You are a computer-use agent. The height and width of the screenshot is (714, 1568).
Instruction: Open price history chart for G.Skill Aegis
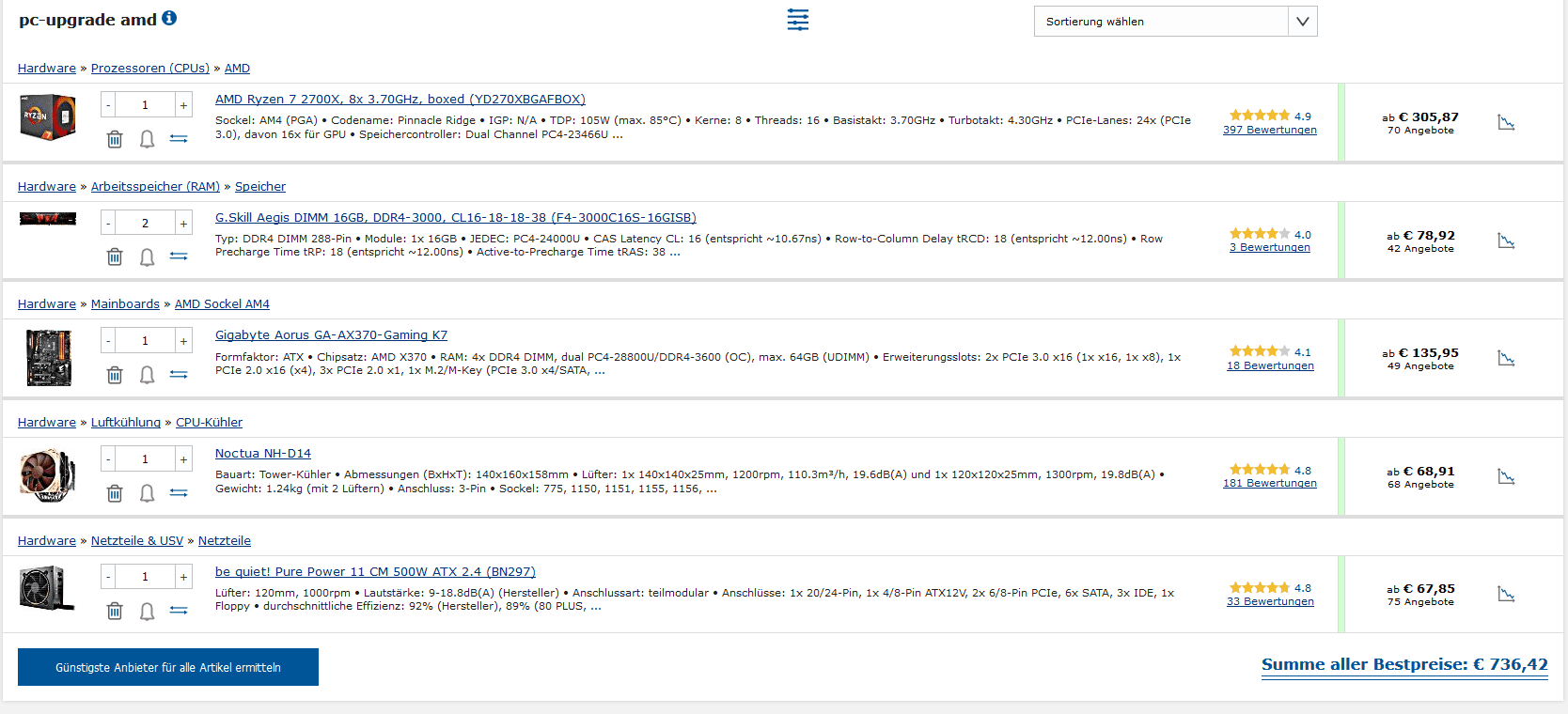pos(1506,241)
